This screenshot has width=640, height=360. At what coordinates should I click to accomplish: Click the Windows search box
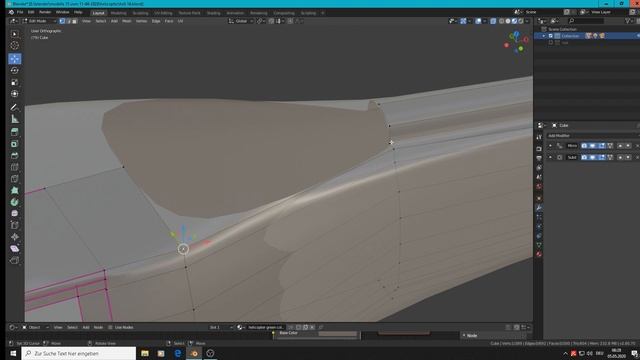tap(78, 353)
